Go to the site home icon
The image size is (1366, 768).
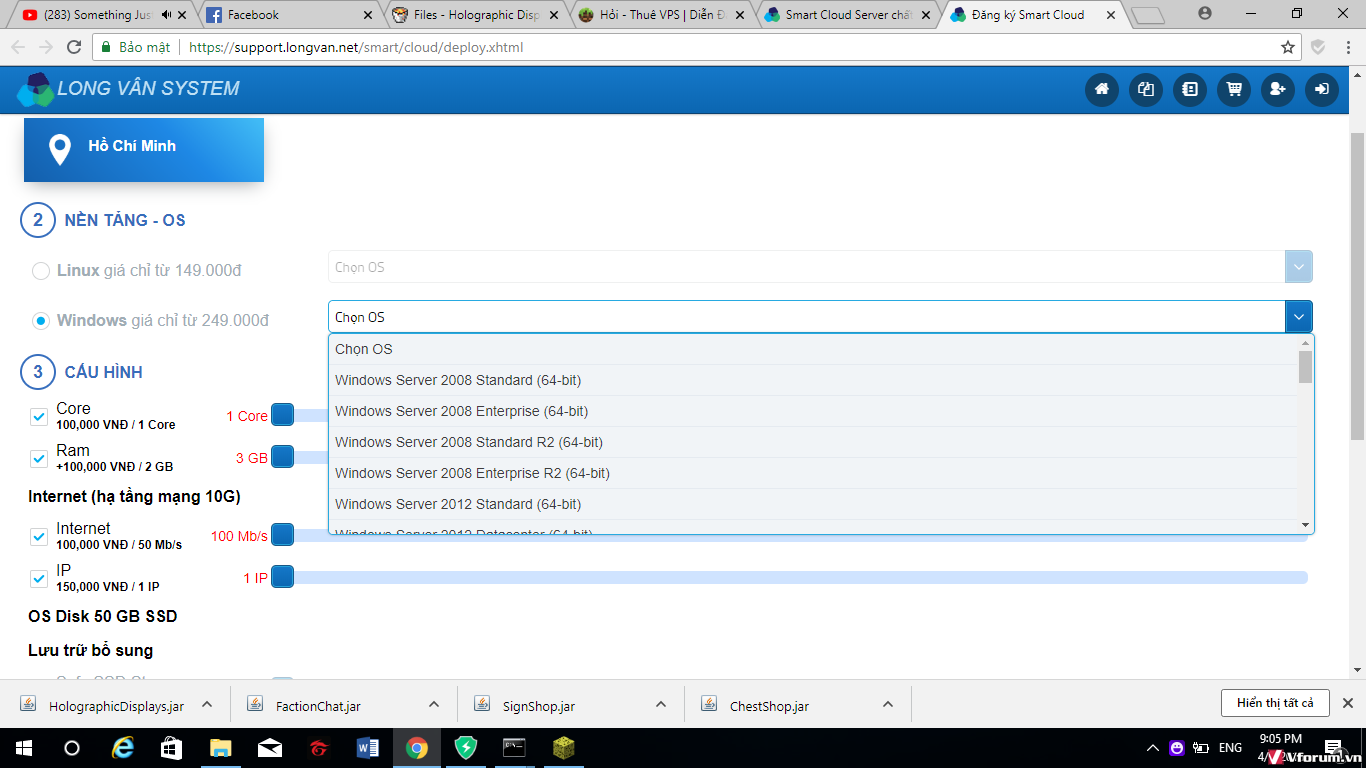pos(1102,89)
